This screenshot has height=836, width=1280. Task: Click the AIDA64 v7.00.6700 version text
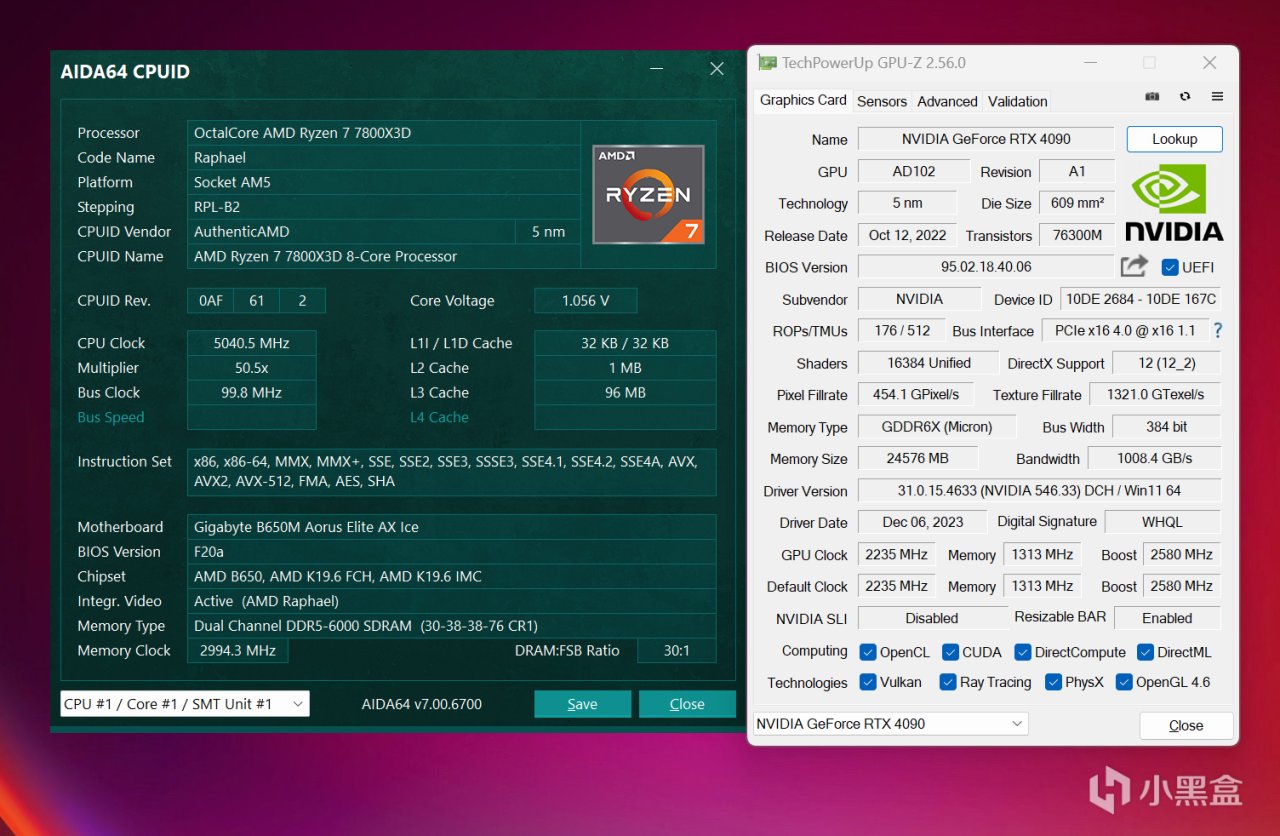pos(422,704)
